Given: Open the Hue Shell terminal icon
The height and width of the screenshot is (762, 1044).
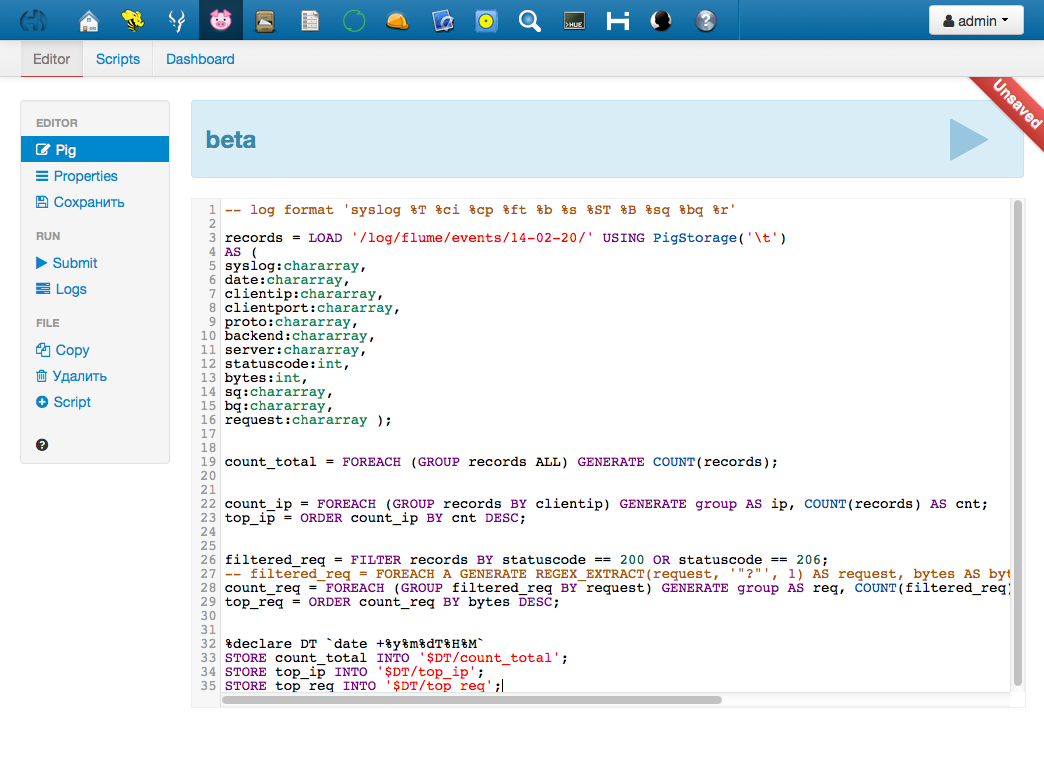Looking at the screenshot, I should pyautogui.click(x=574, y=21).
